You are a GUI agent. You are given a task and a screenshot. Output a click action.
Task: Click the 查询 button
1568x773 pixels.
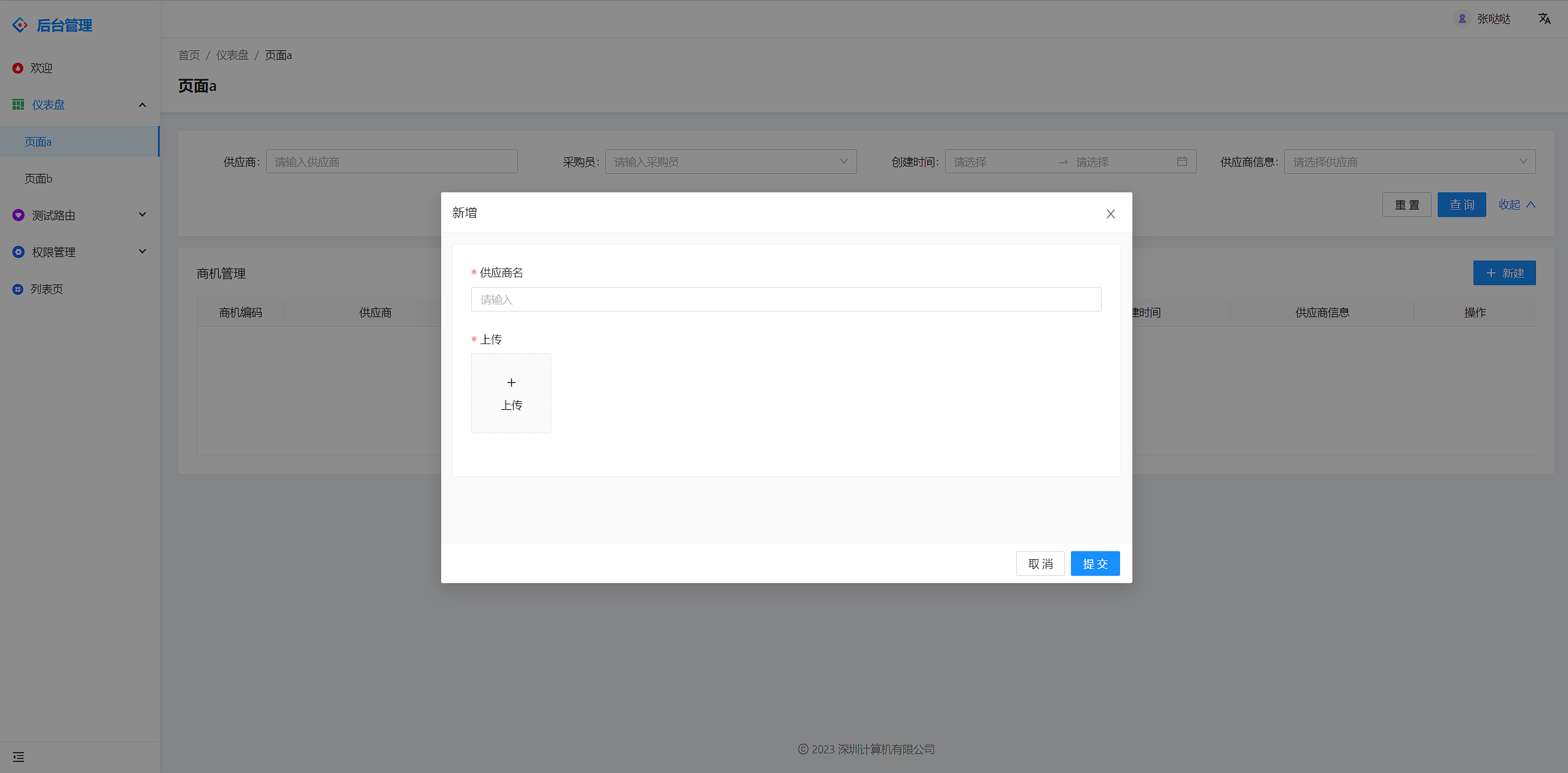[x=1462, y=205]
